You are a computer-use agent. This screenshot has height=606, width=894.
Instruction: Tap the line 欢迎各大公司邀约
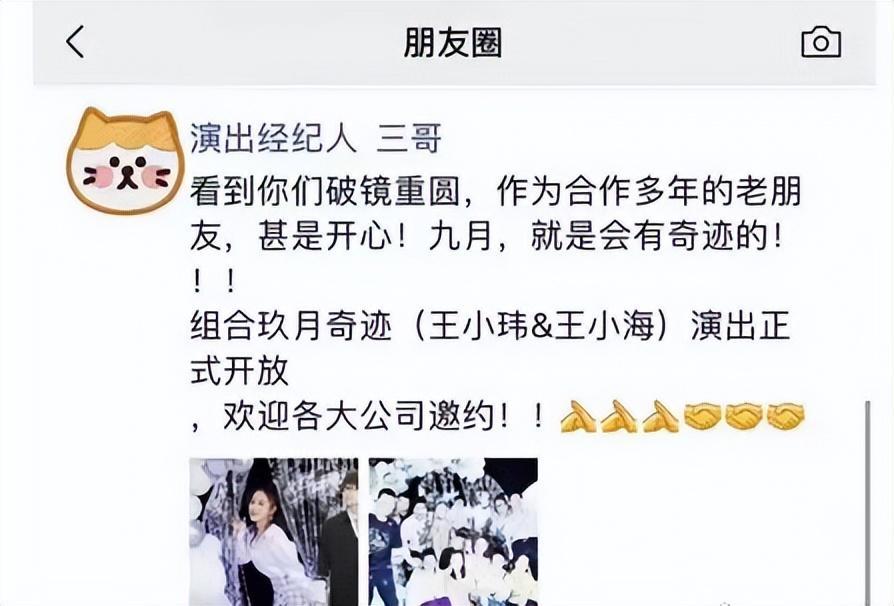[x=358, y=416]
